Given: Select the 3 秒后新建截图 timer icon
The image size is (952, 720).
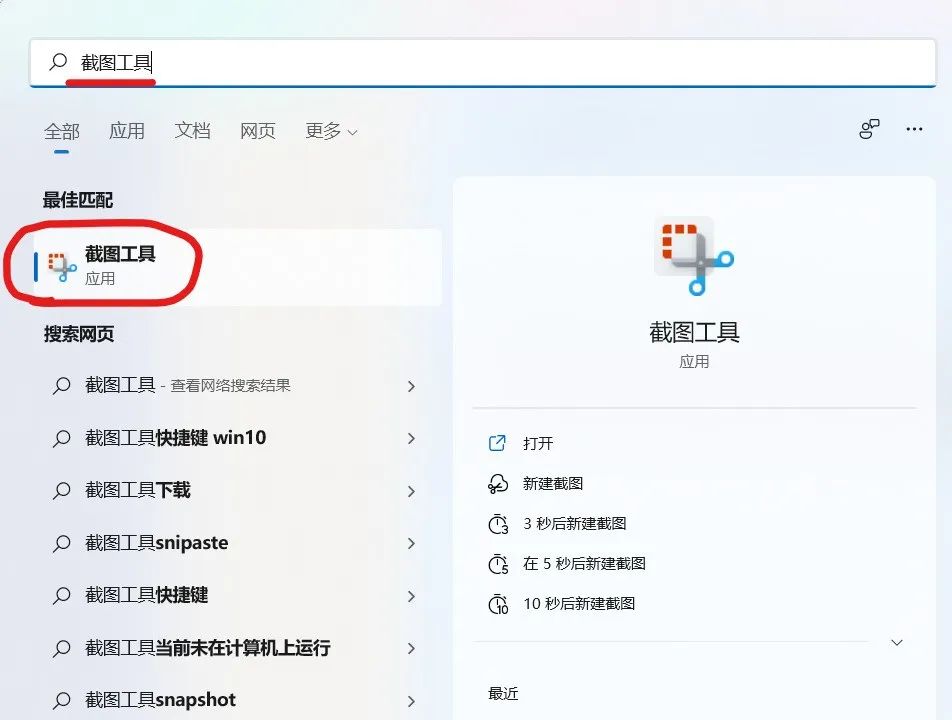Looking at the screenshot, I should [x=499, y=523].
